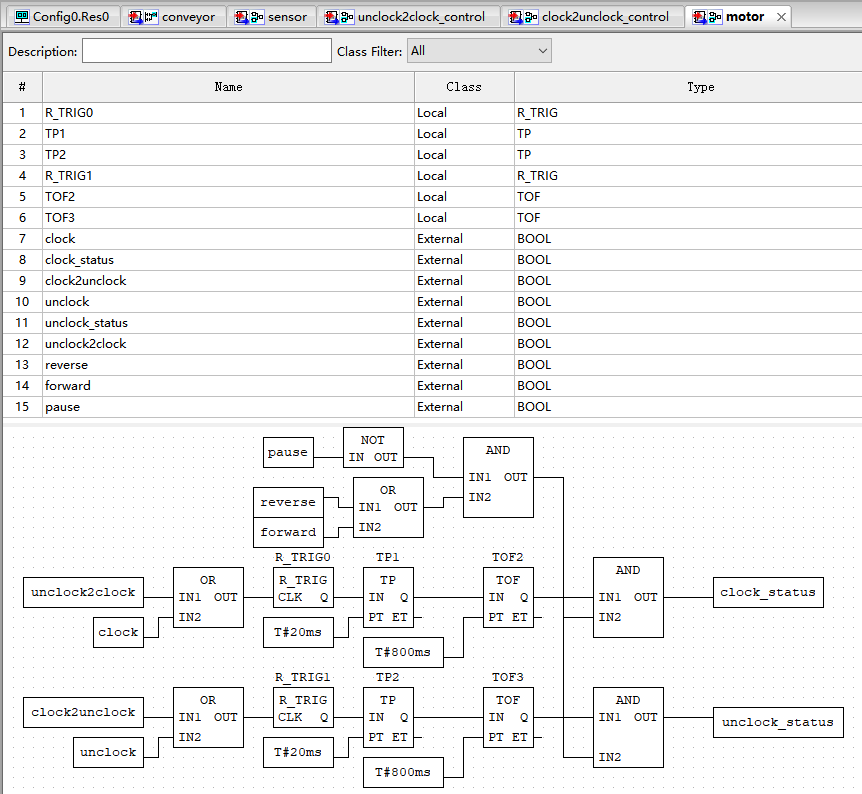Select the unclock_status name cell in table
Screen dimensions: 862x794
coord(228,323)
